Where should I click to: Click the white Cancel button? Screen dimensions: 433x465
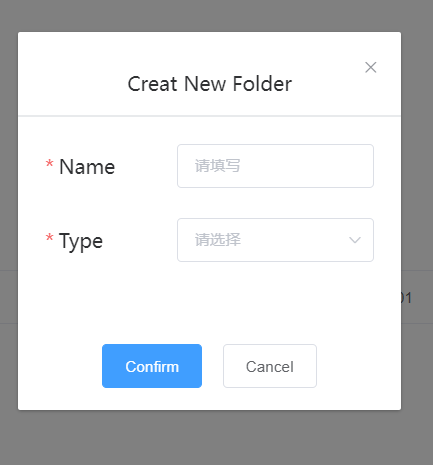click(270, 366)
